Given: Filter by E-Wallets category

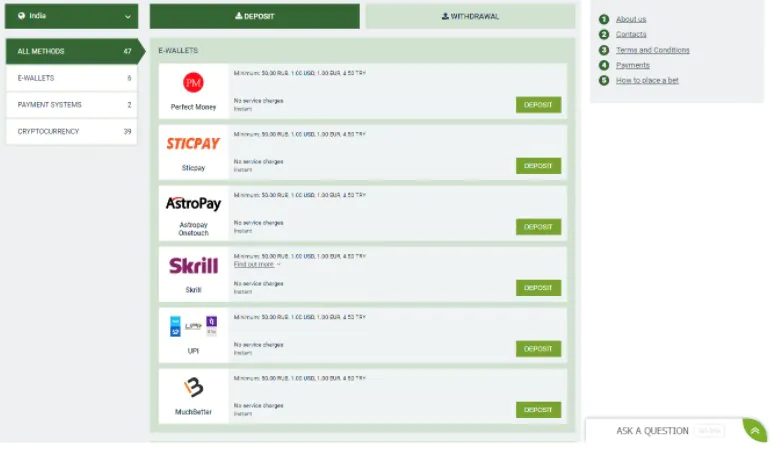Looking at the screenshot, I should 71,78.
